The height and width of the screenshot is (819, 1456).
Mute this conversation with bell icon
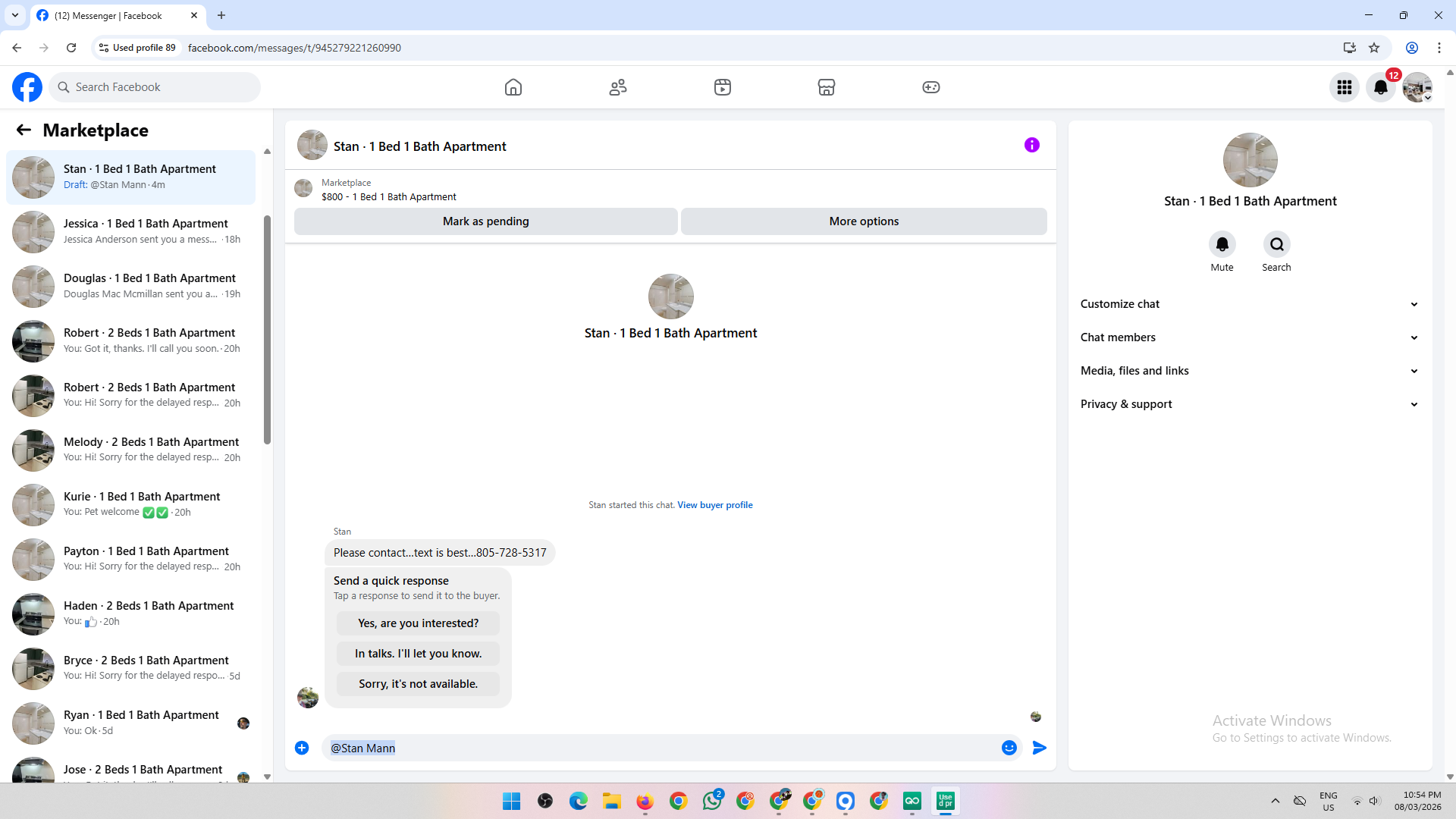click(x=1222, y=244)
